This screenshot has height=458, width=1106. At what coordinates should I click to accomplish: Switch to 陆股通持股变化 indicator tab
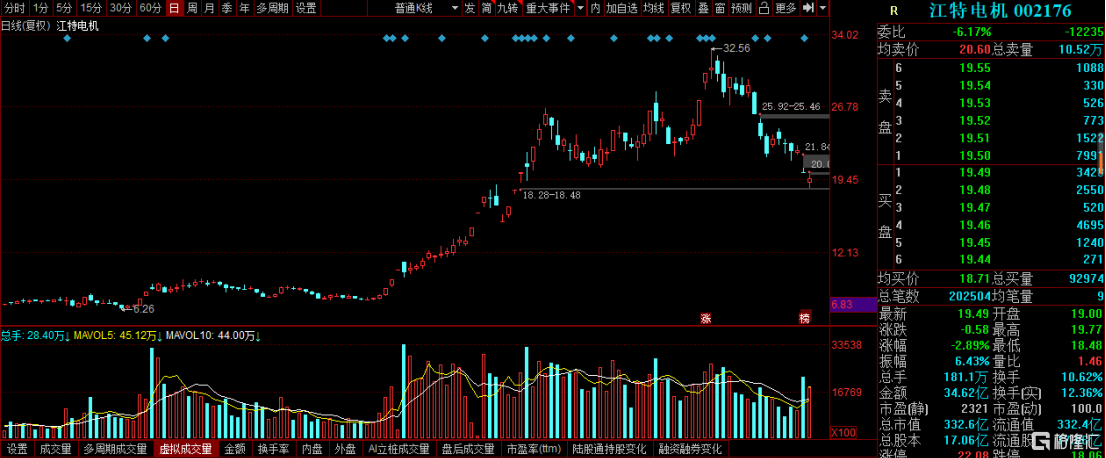(x=609, y=448)
